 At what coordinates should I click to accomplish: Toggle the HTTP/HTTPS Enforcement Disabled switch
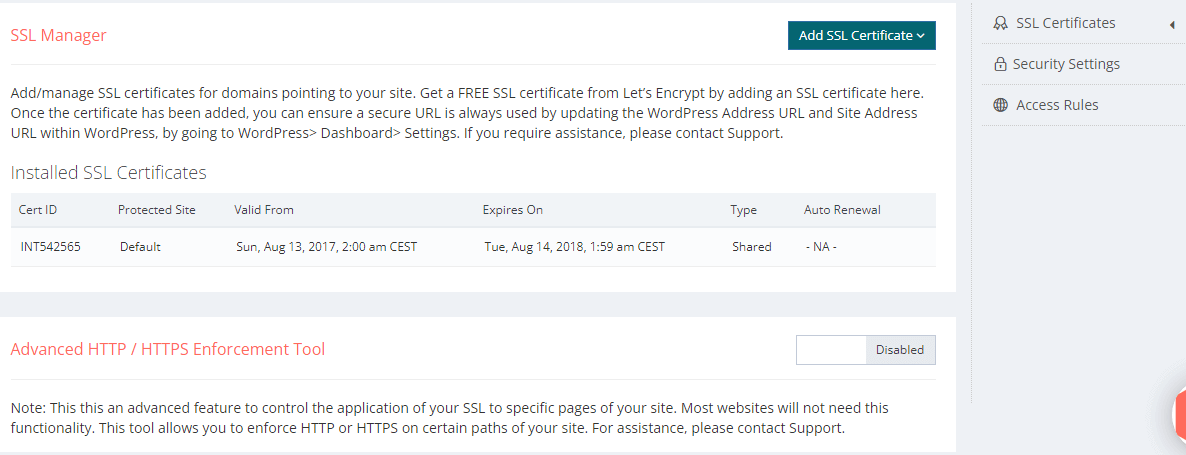pos(865,350)
